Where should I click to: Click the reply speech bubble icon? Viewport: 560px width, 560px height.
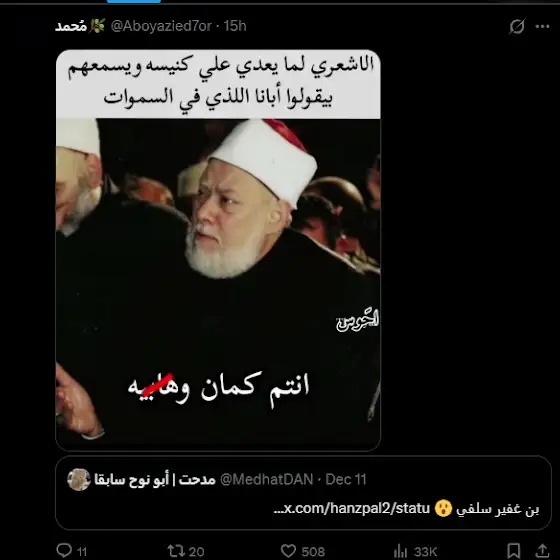click(64, 550)
